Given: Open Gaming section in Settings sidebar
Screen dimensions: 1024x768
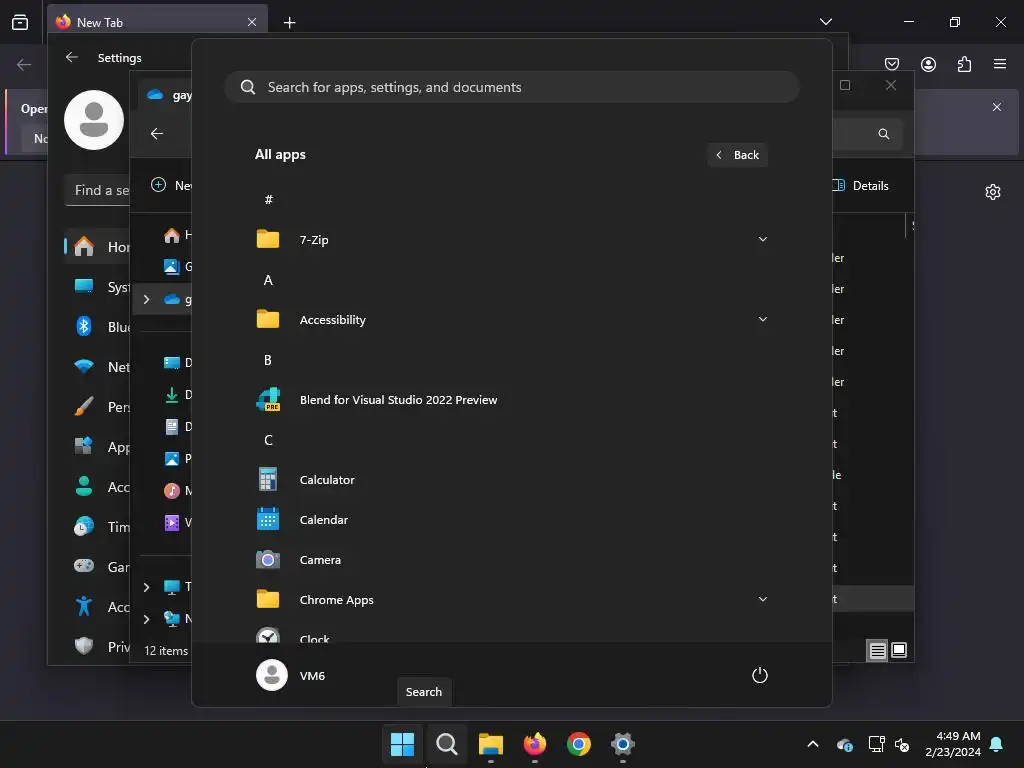Looking at the screenshot, I should 98,567.
